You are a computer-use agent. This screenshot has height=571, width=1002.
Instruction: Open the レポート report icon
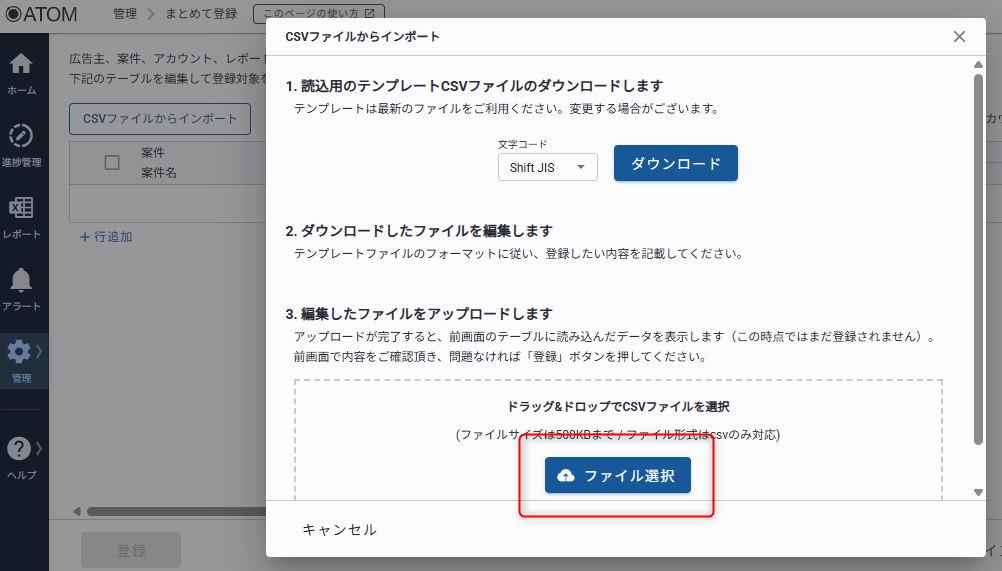click(21, 208)
